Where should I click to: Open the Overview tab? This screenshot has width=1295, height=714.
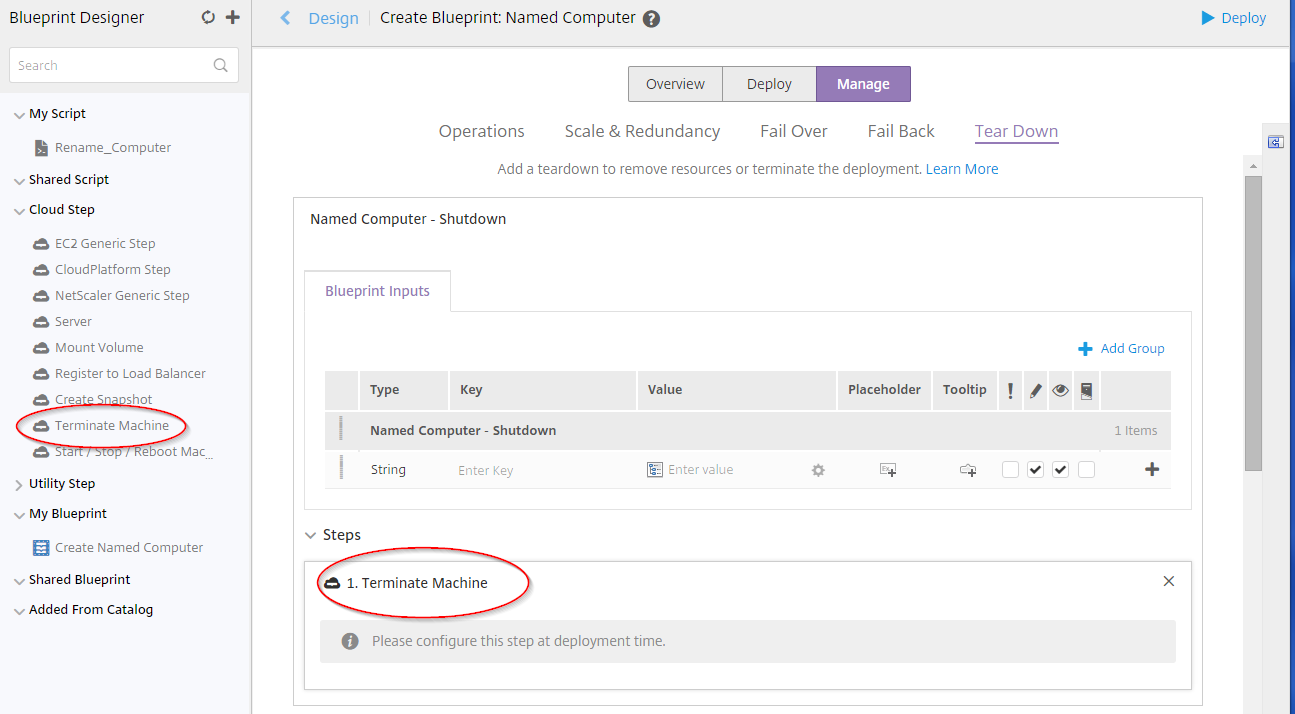click(675, 84)
